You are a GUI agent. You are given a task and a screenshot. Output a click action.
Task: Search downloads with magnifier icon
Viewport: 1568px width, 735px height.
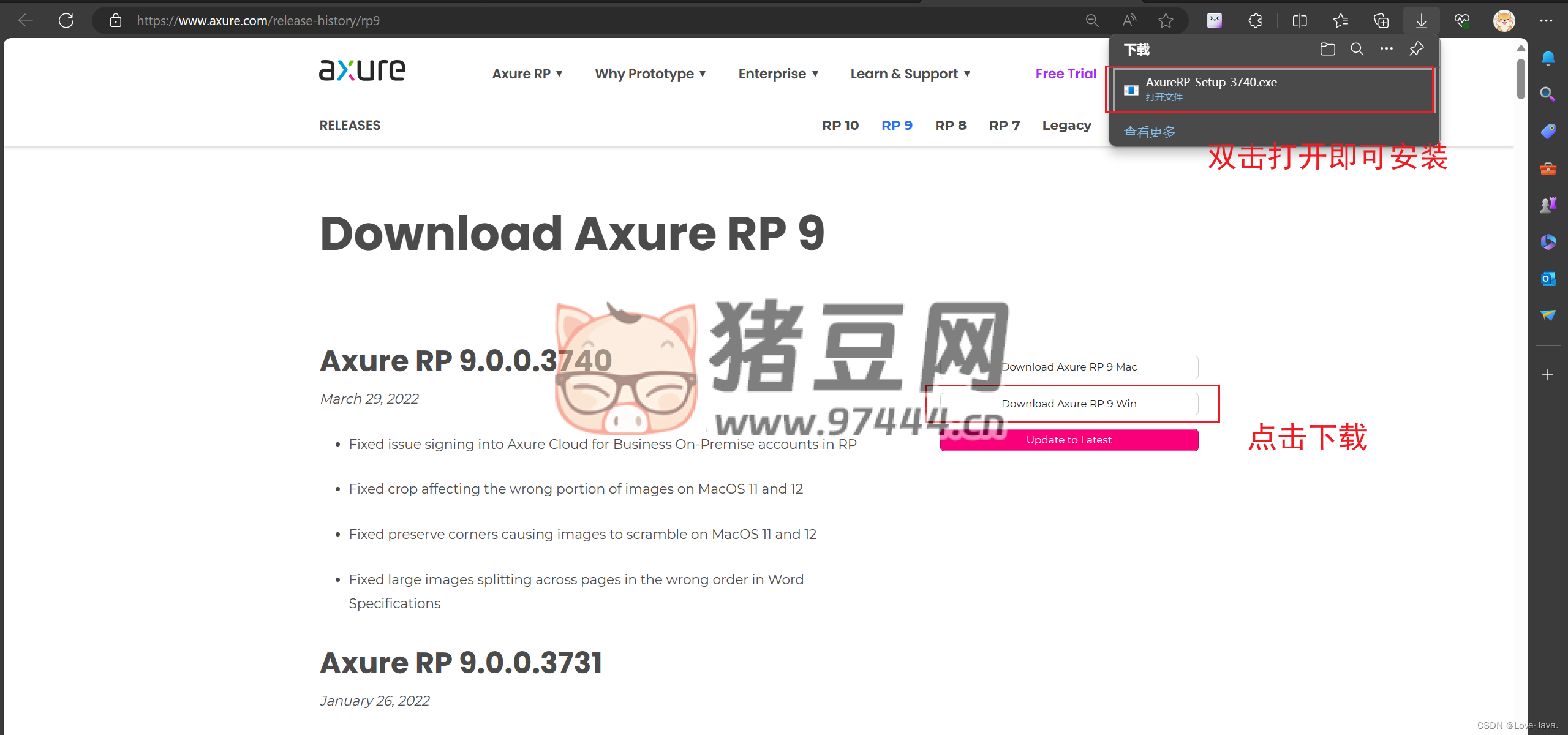(1357, 49)
